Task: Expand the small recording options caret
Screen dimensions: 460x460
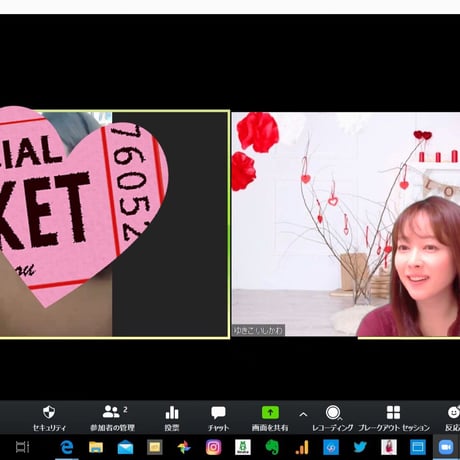Action: 340,418
